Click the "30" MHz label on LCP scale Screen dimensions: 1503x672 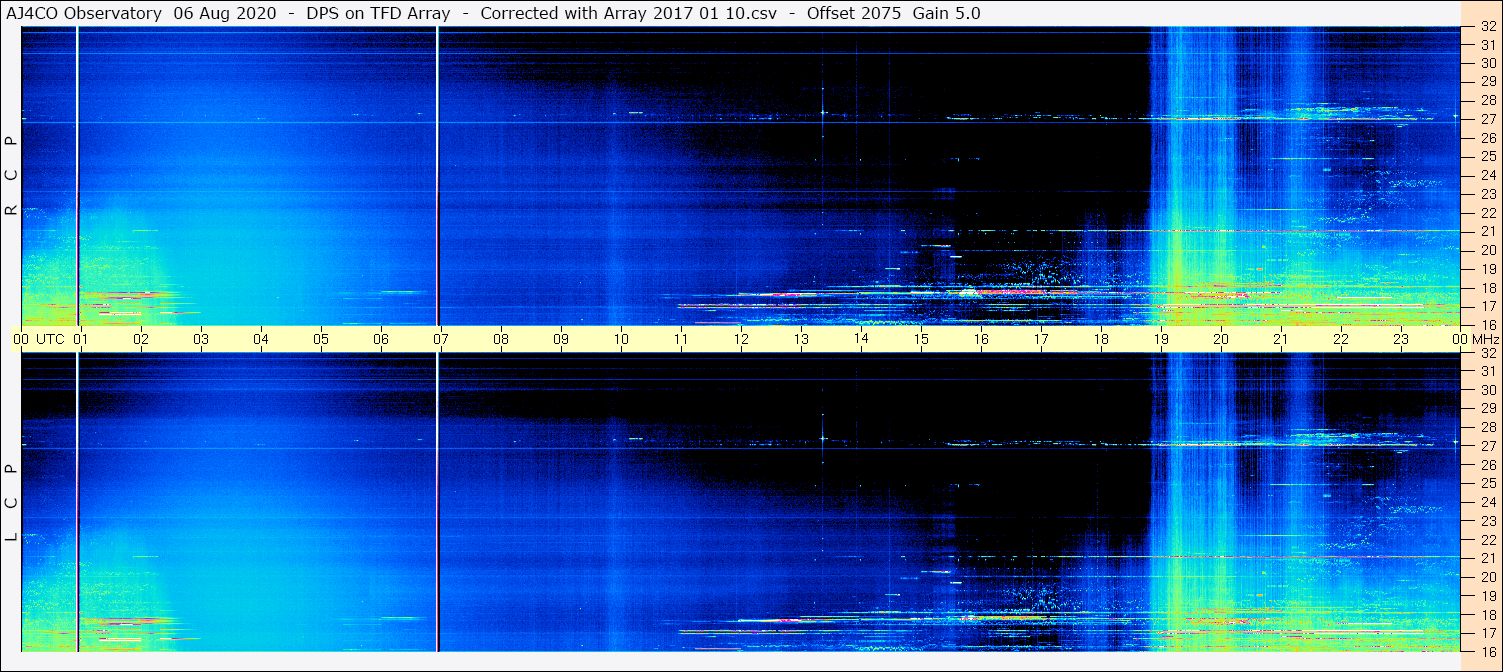pos(1487,390)
